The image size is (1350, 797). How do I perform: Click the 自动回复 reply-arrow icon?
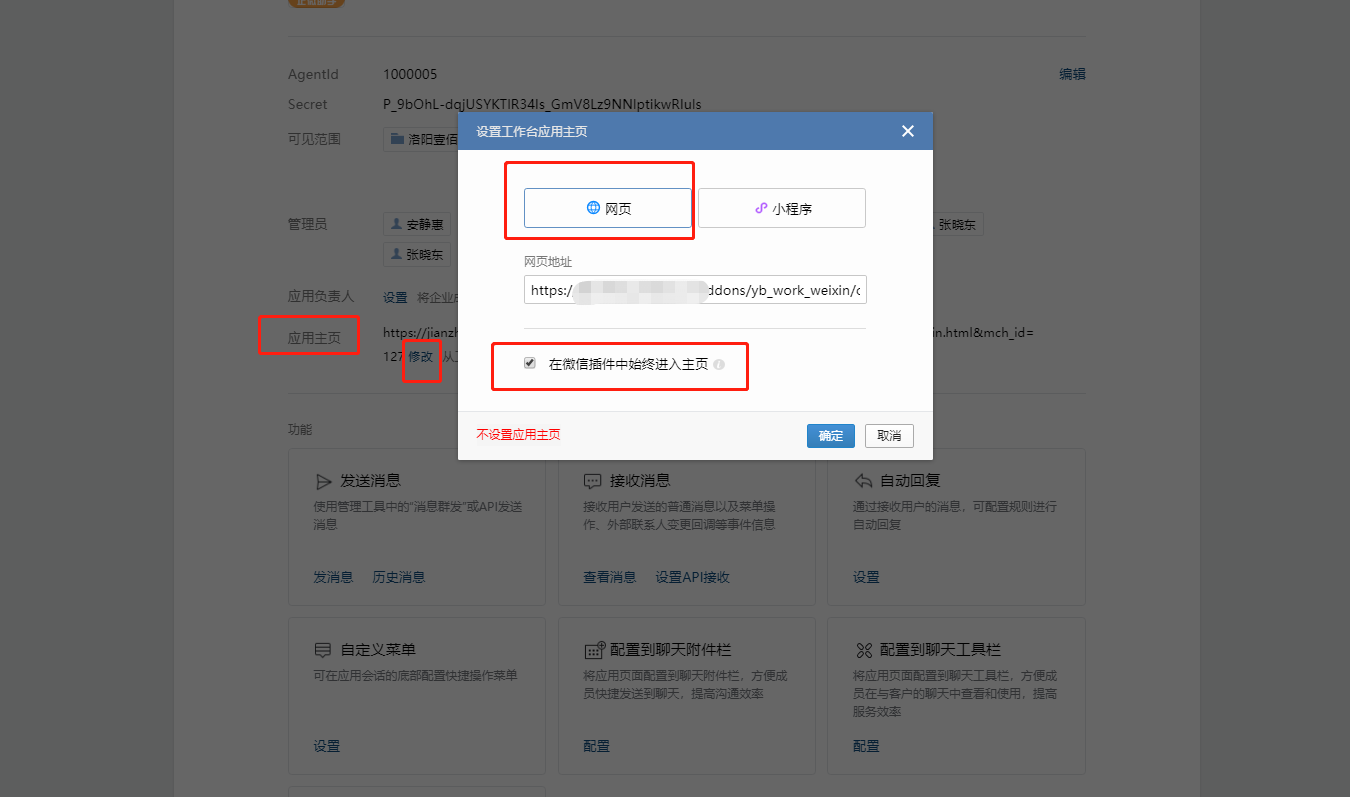[863, 481]
